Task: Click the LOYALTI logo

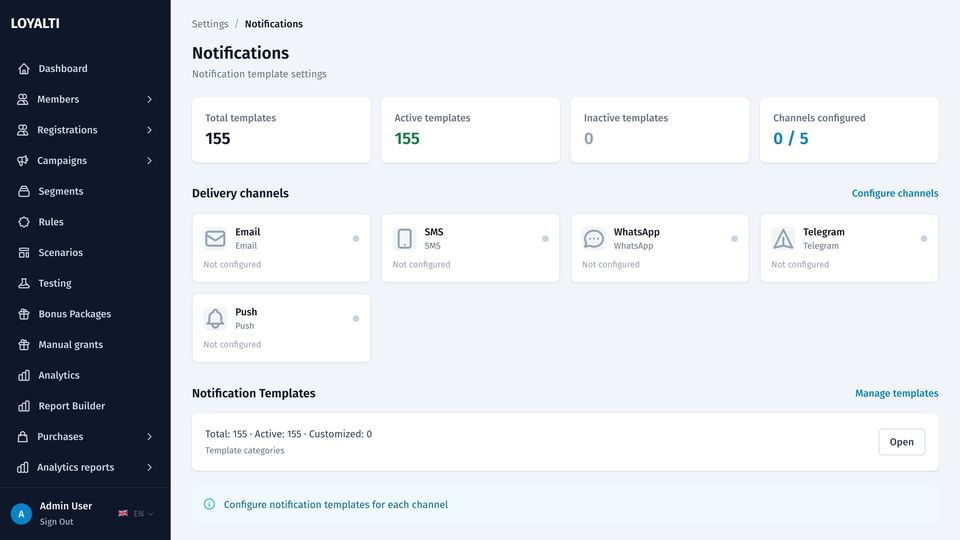Action: pyautogui.click(x=35, y=23)
